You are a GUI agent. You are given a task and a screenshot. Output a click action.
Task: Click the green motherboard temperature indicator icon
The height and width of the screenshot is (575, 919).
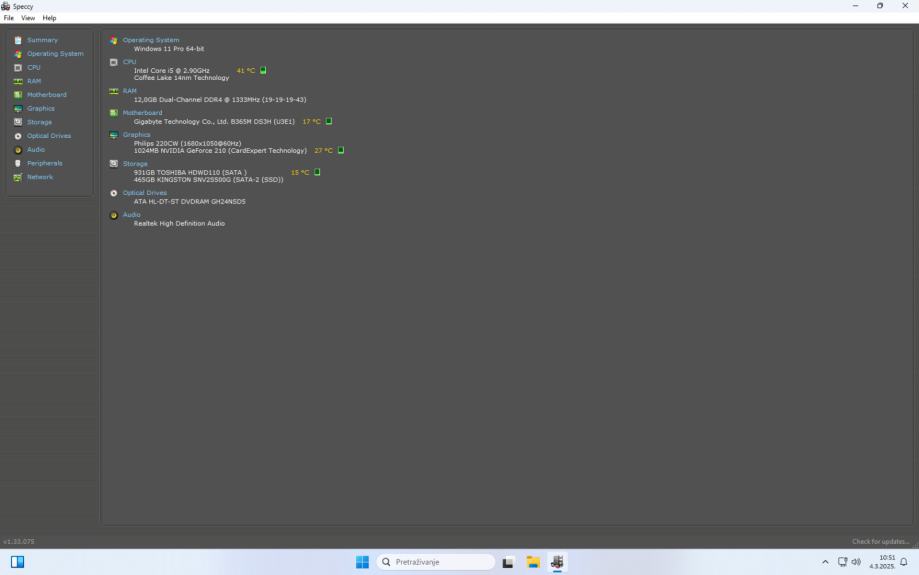pyautogui.click(x=329, y=121)
